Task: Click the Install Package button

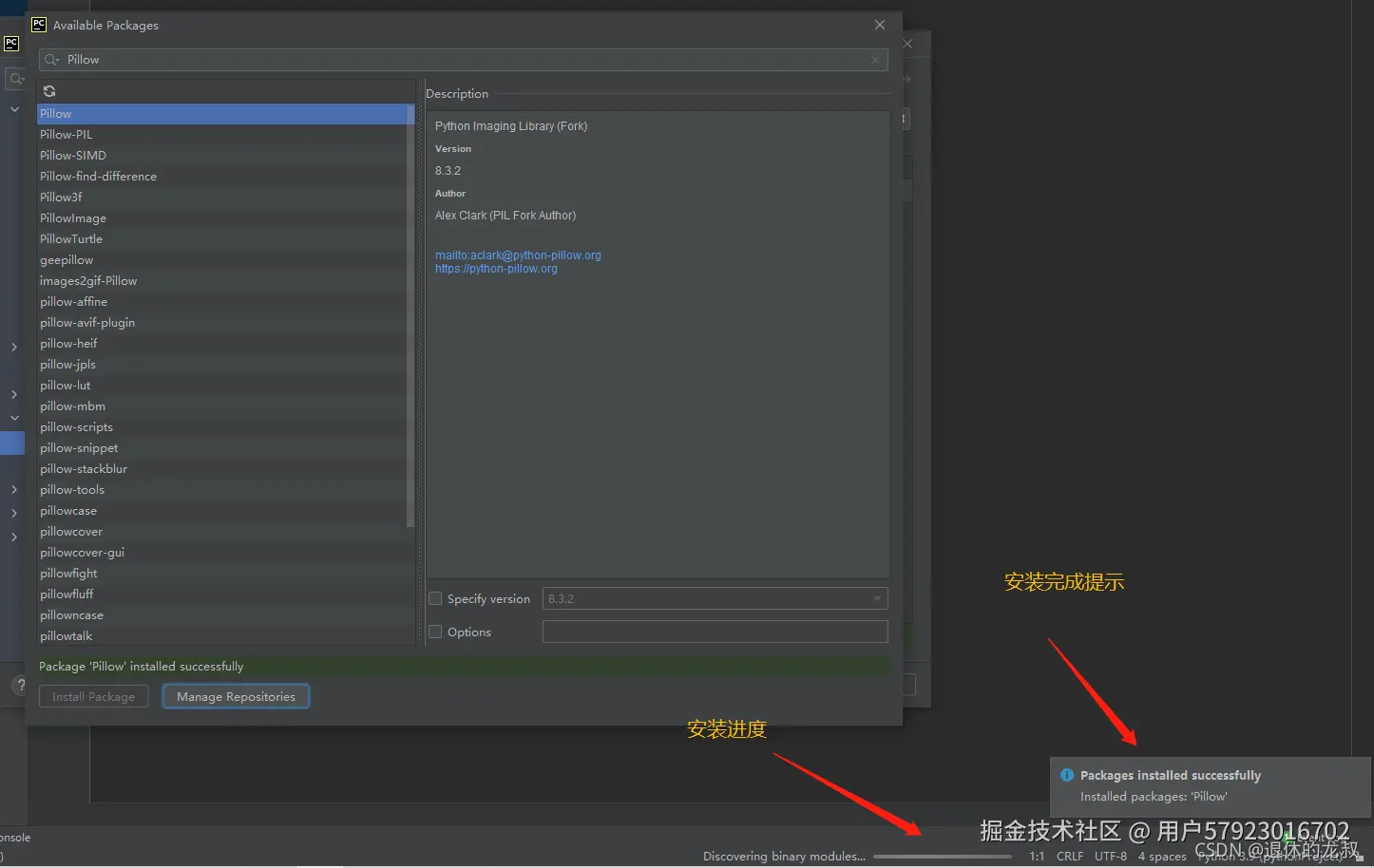Action: tap(93, 696)
